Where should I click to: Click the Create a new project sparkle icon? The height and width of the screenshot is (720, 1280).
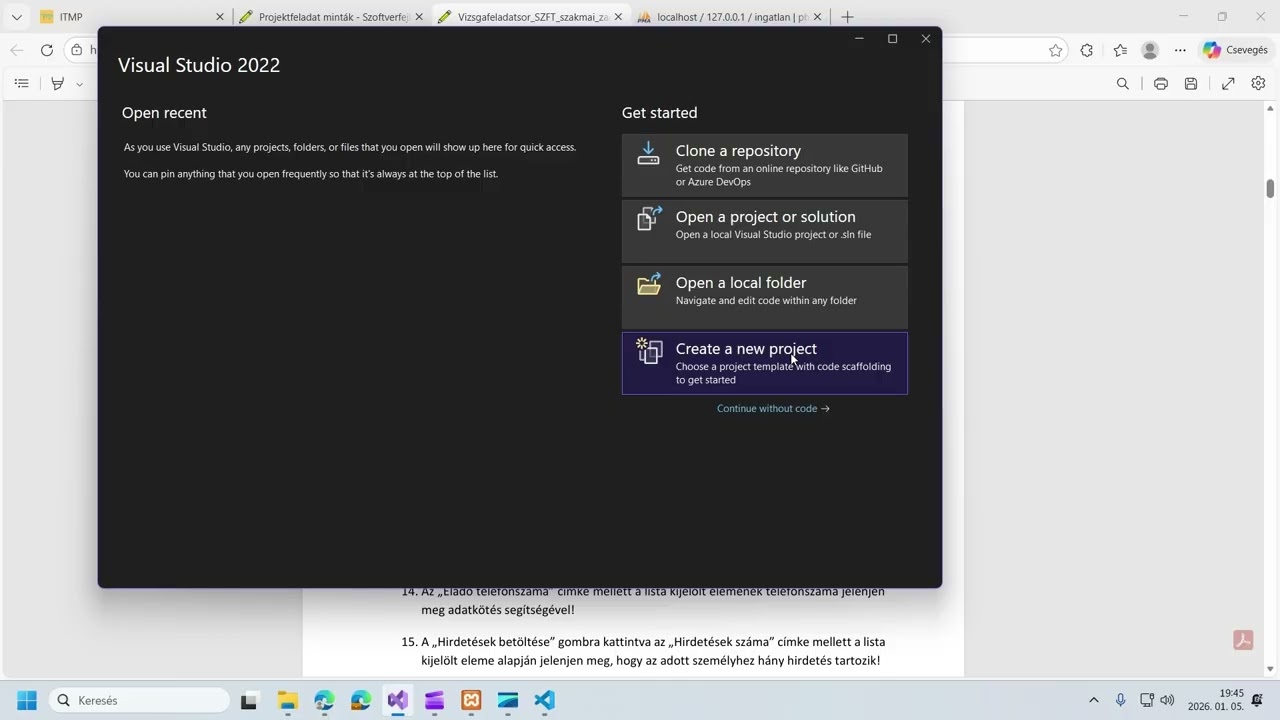click(649, 350)
